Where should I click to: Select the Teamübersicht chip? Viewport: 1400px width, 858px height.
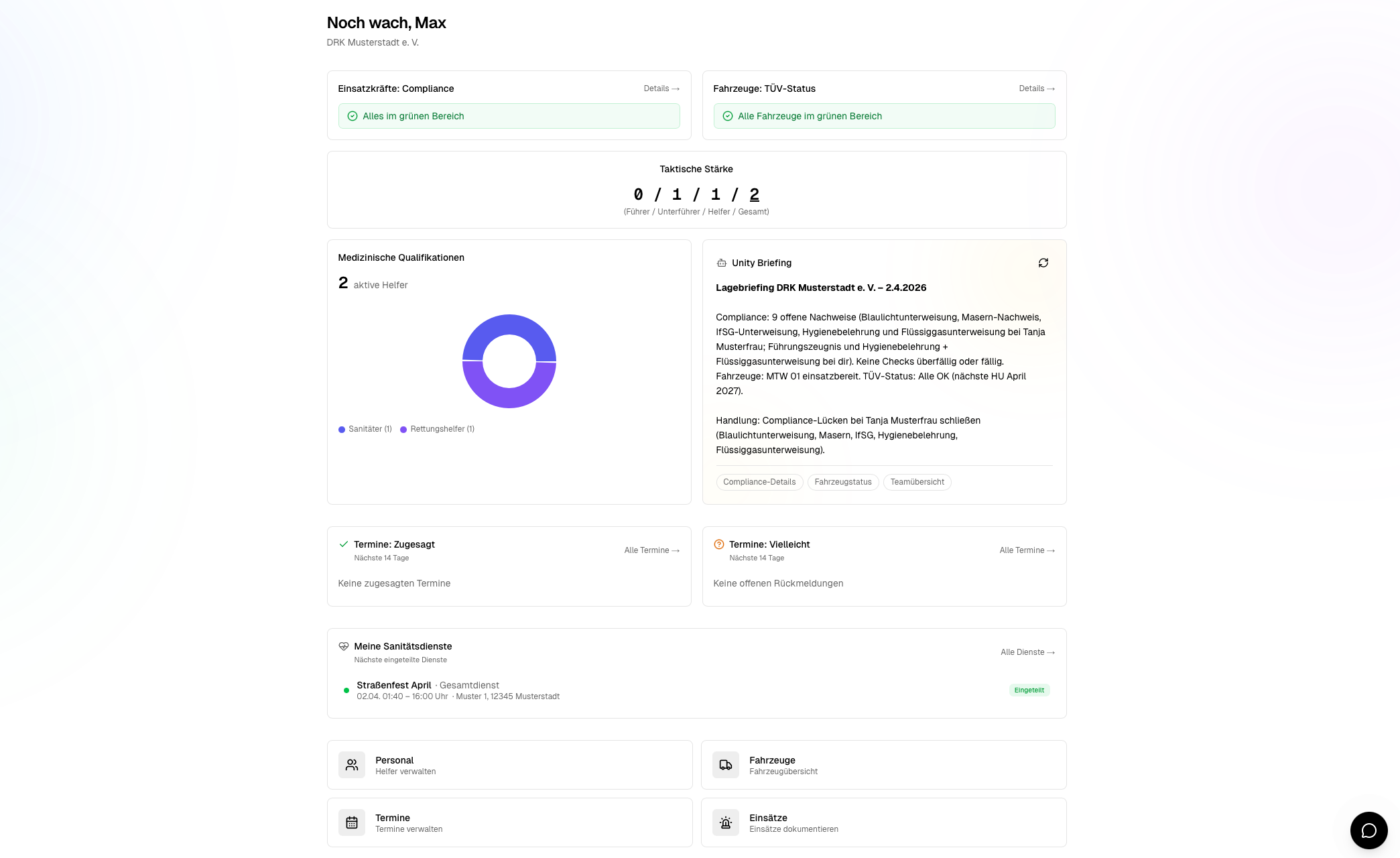coord(917,482)
